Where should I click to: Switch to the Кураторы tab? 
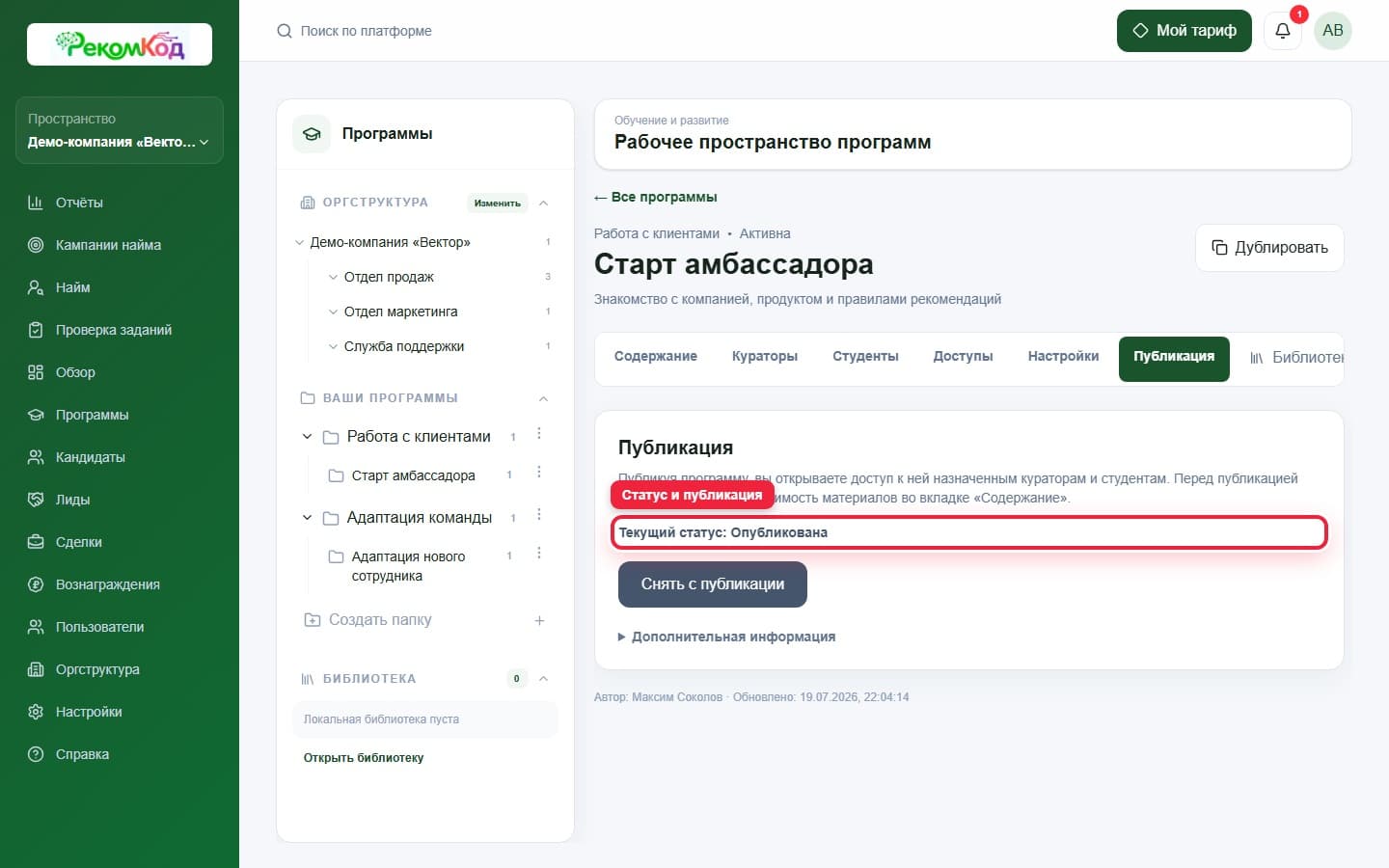click(765, 357)
